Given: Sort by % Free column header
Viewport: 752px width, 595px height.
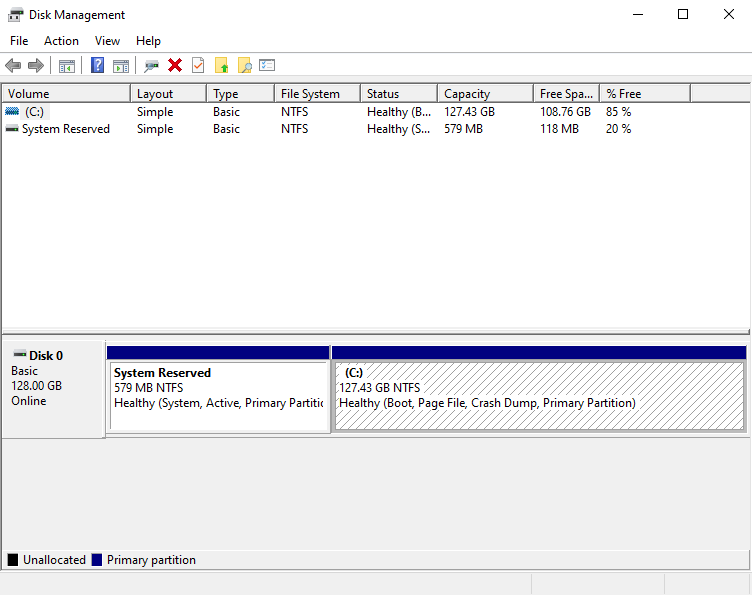Looking at the screenshot, I should pos(645,93).
